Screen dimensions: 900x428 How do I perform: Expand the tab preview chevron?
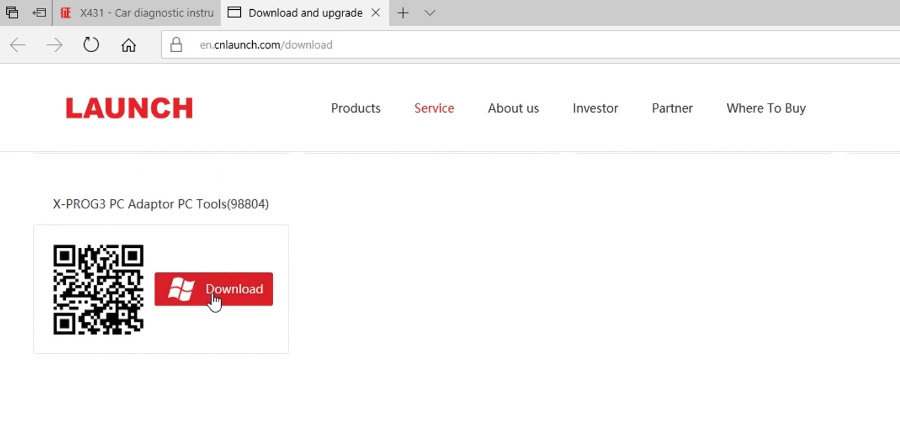tap(429, 13)
